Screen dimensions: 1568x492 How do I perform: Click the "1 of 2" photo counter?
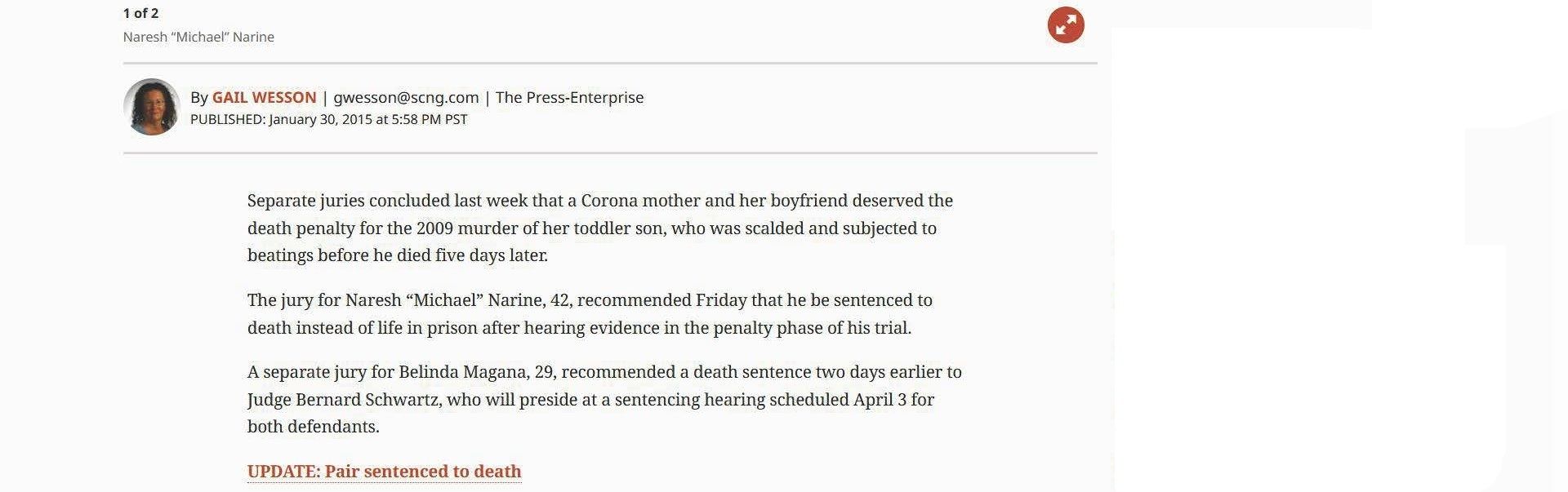140,13
